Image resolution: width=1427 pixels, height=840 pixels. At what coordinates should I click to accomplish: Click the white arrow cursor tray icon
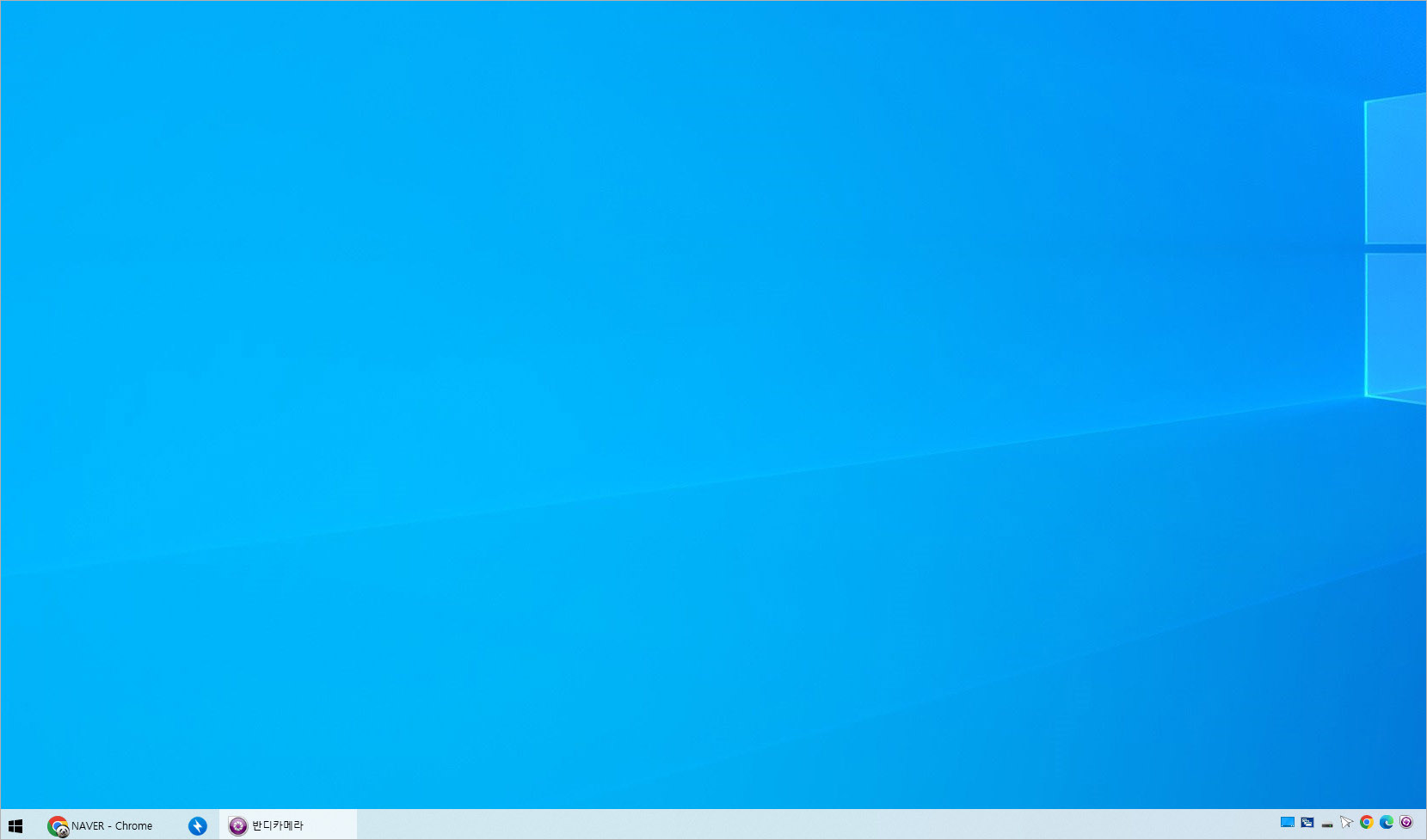coord(1347,823)
